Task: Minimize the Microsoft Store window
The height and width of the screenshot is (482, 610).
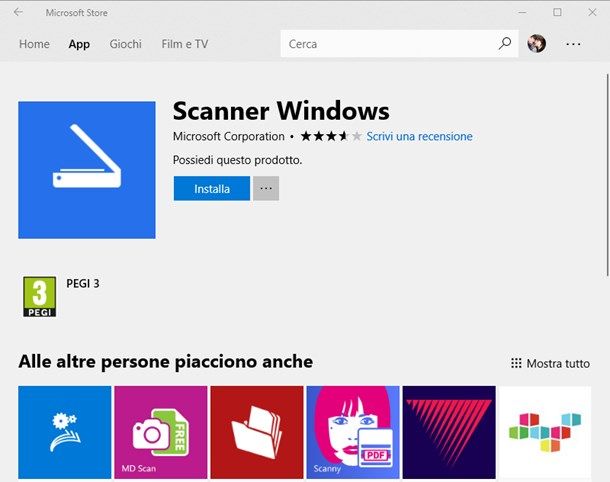Action: [522, 12]
